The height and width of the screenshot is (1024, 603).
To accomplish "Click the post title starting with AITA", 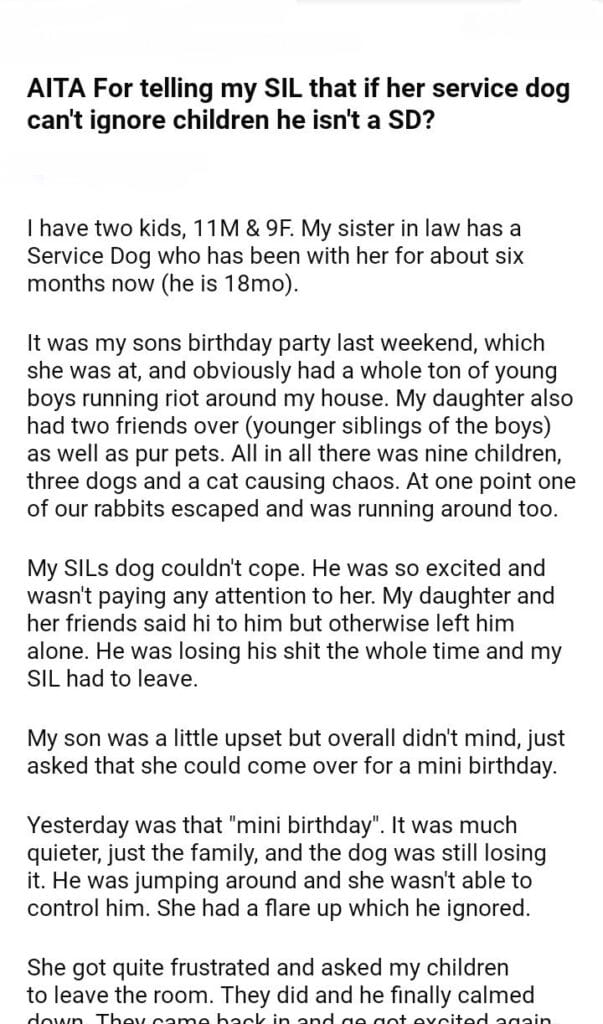I will click(x=299, y=104).
